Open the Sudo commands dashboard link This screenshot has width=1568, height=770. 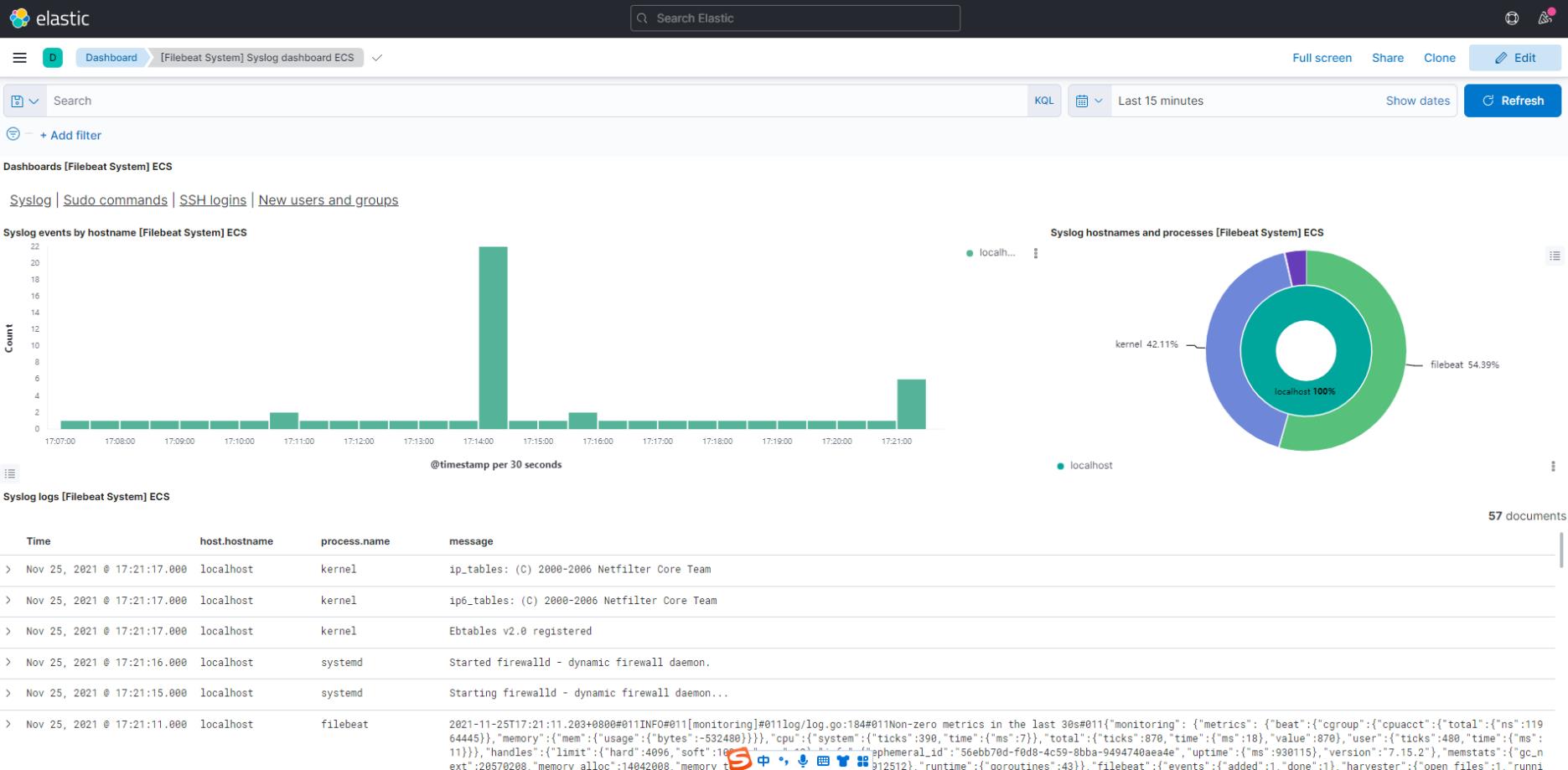pyautogui.click(x=116, y=200)
